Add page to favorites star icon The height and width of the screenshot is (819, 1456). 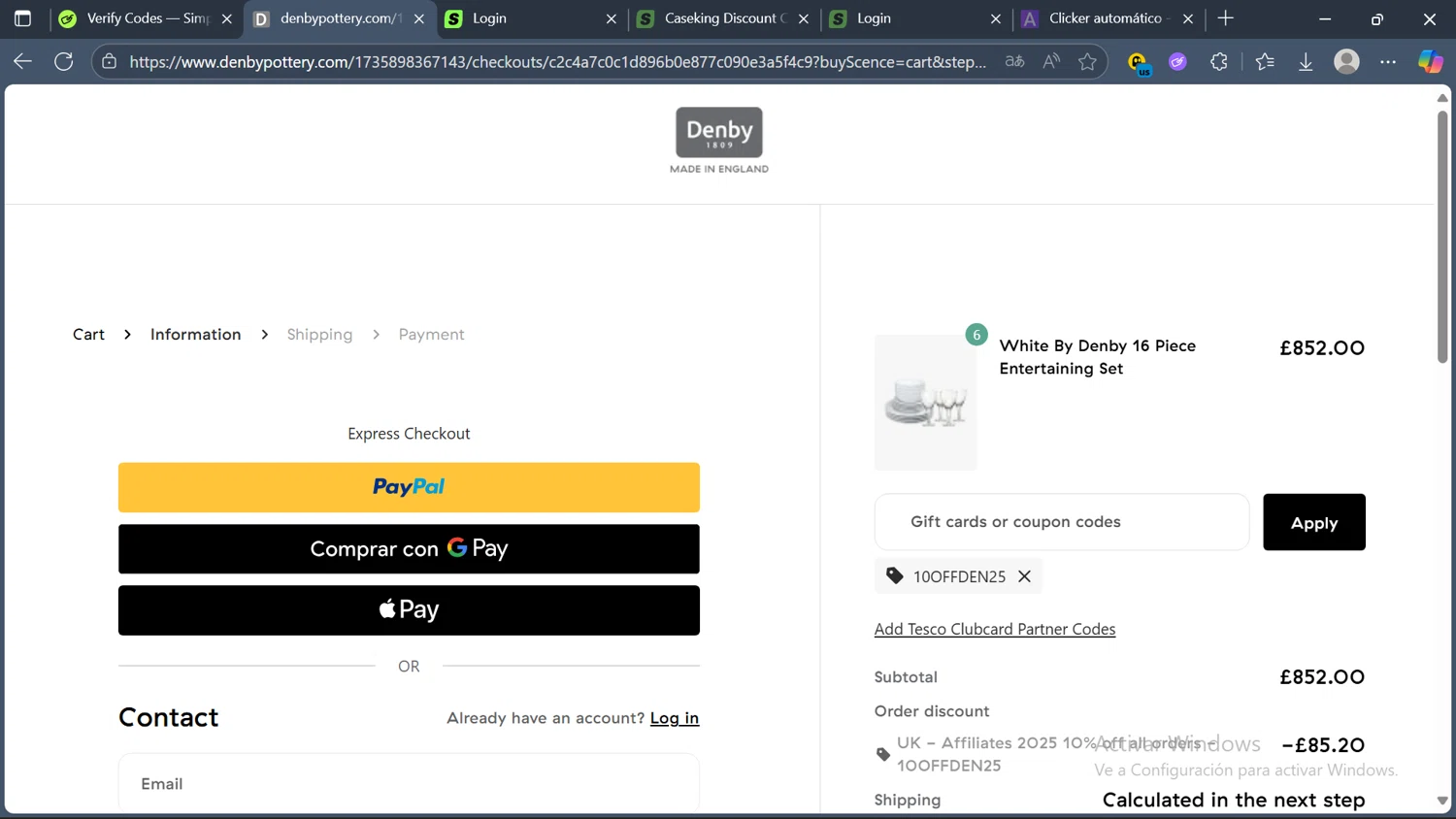pyautogui.click(x=1087, y=61)
